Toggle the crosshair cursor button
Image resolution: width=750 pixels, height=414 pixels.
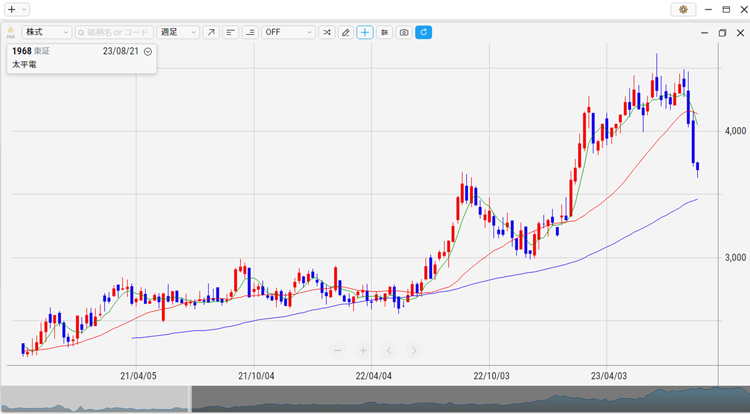click(x=365, y=32)
